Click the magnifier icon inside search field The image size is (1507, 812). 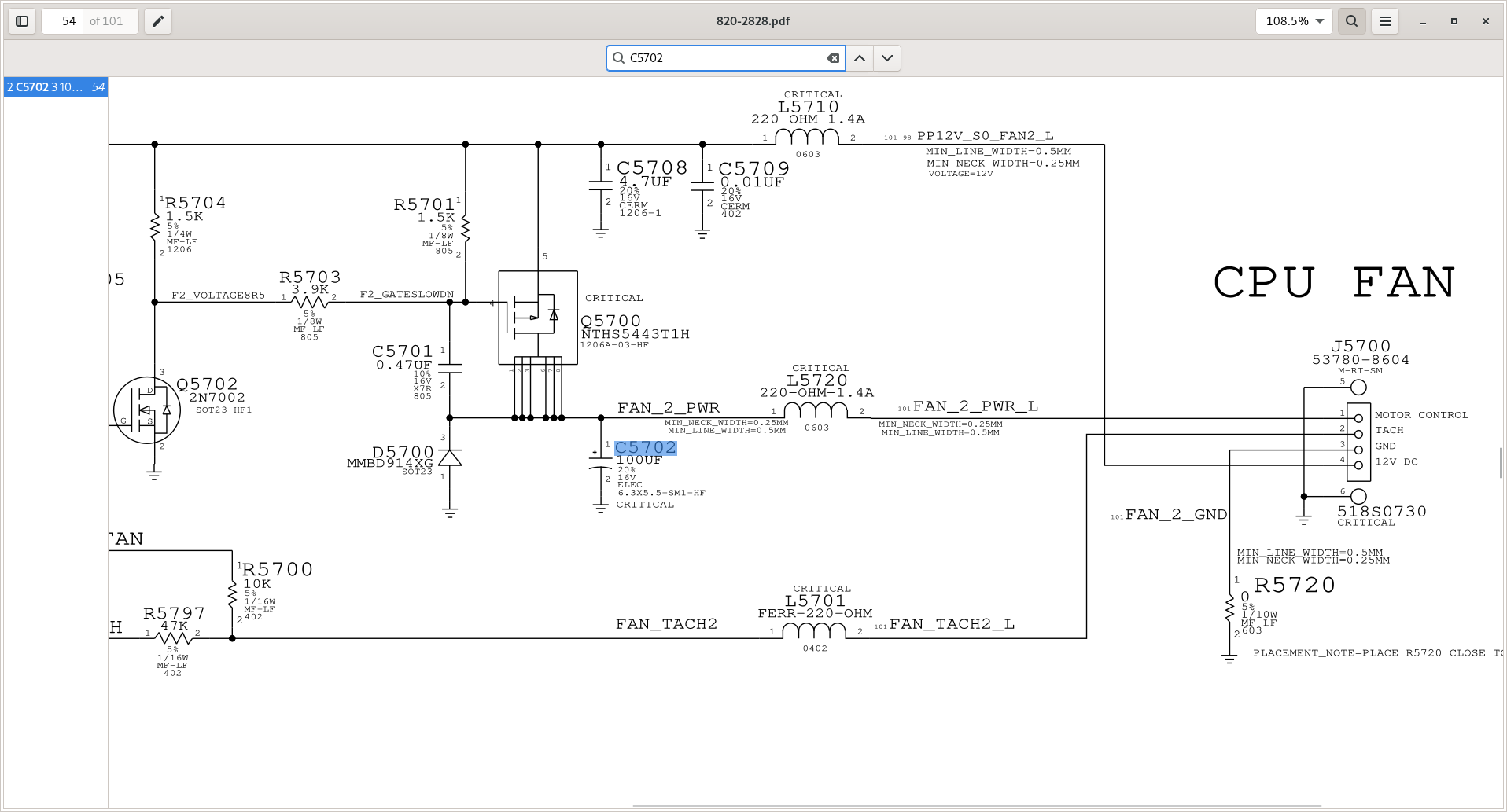pos(619,58)
